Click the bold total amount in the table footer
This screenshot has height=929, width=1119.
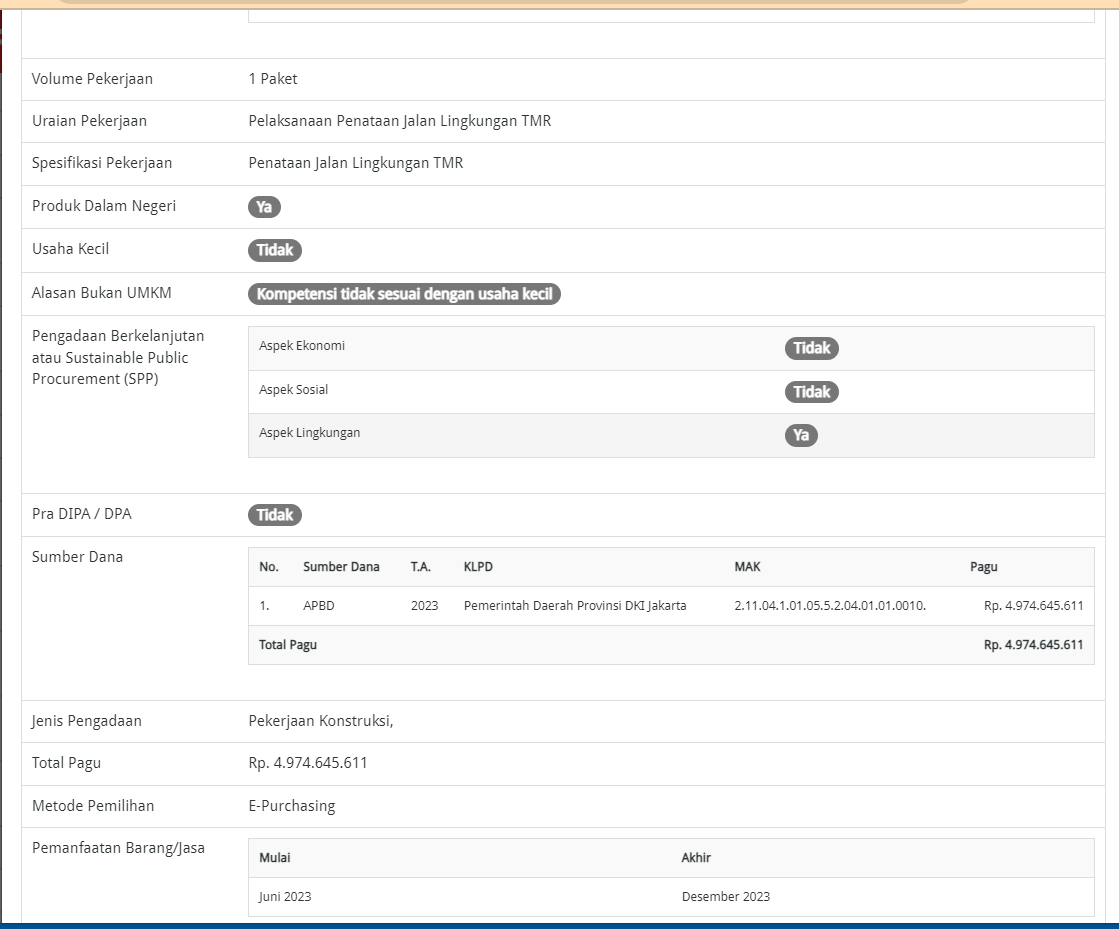click(1033, 644)
